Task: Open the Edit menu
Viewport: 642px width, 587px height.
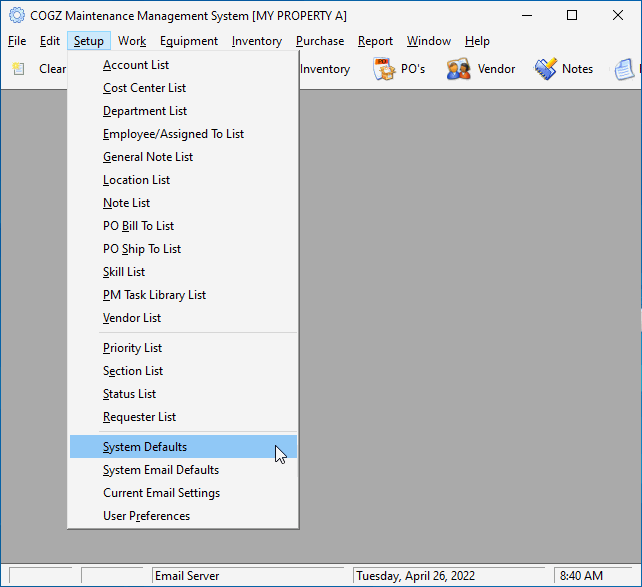Action: [50, 41]
